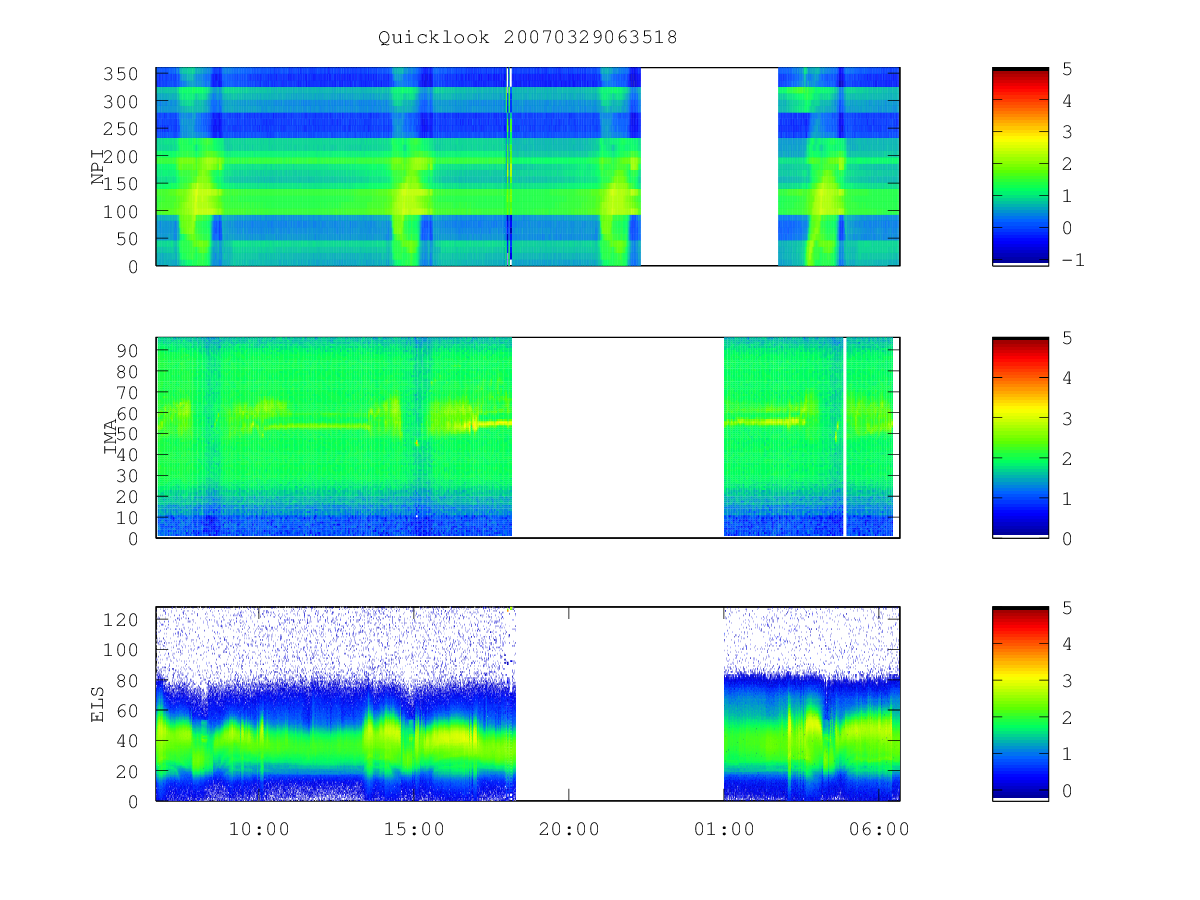Click the ELS spectrogram colorbar
The height and width of the screenshot is (900, 1200).
coord(1020,704)
